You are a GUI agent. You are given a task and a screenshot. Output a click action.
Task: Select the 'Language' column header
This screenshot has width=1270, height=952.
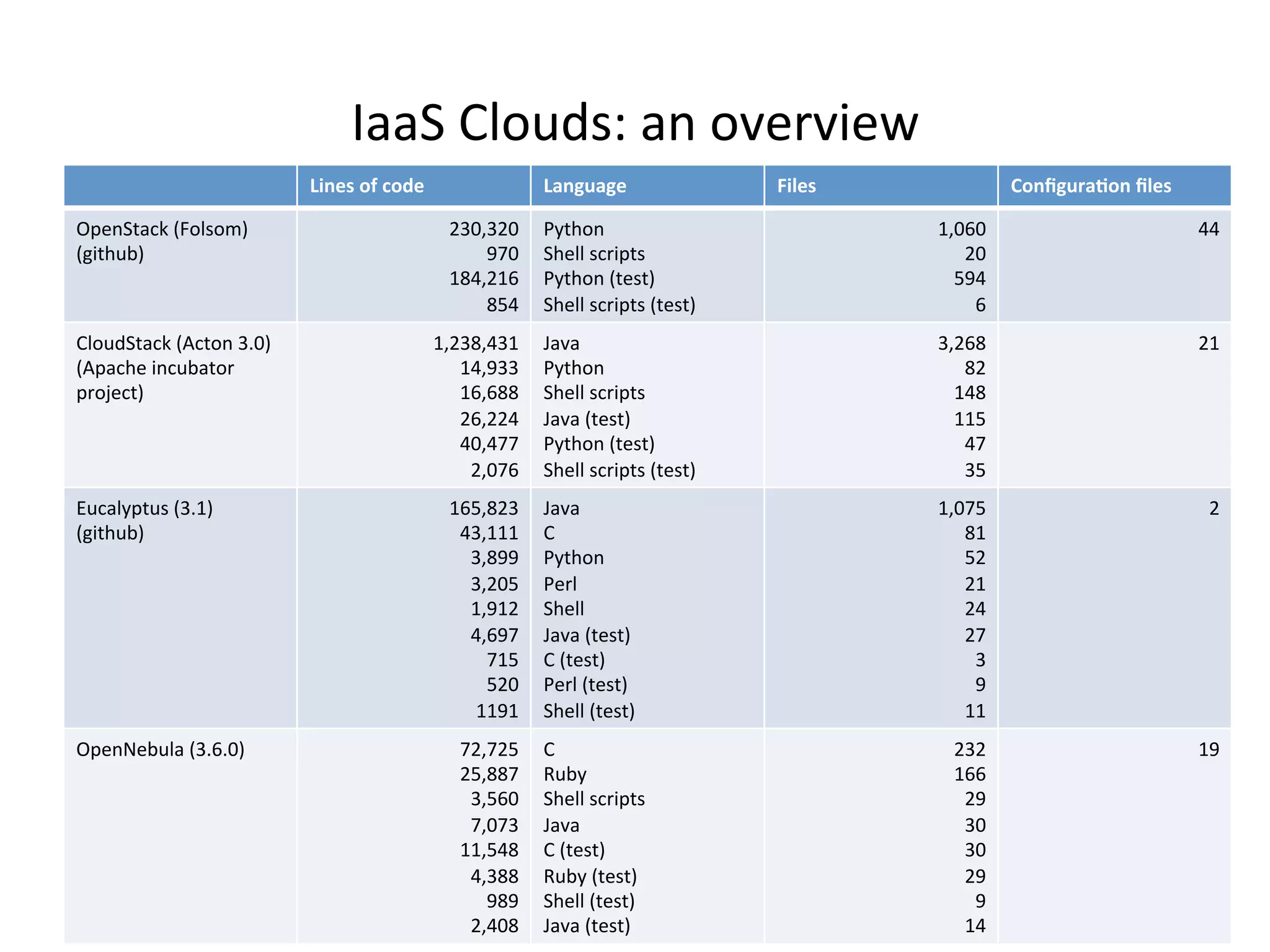tap(584, 186)
